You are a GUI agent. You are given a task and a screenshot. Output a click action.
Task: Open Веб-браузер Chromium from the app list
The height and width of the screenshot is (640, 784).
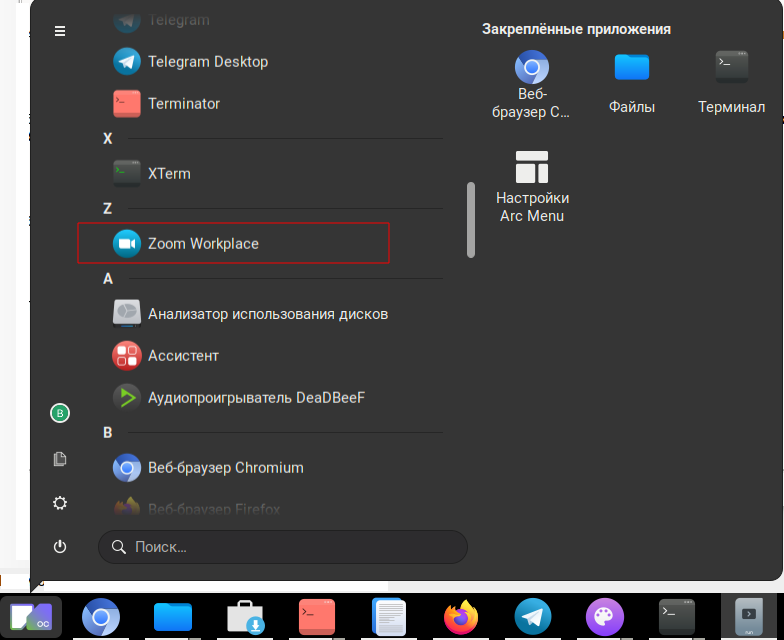point(225,468)
